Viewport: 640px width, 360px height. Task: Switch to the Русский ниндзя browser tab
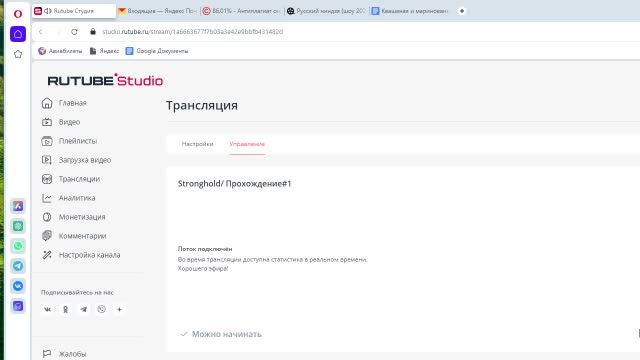(327, 11)
